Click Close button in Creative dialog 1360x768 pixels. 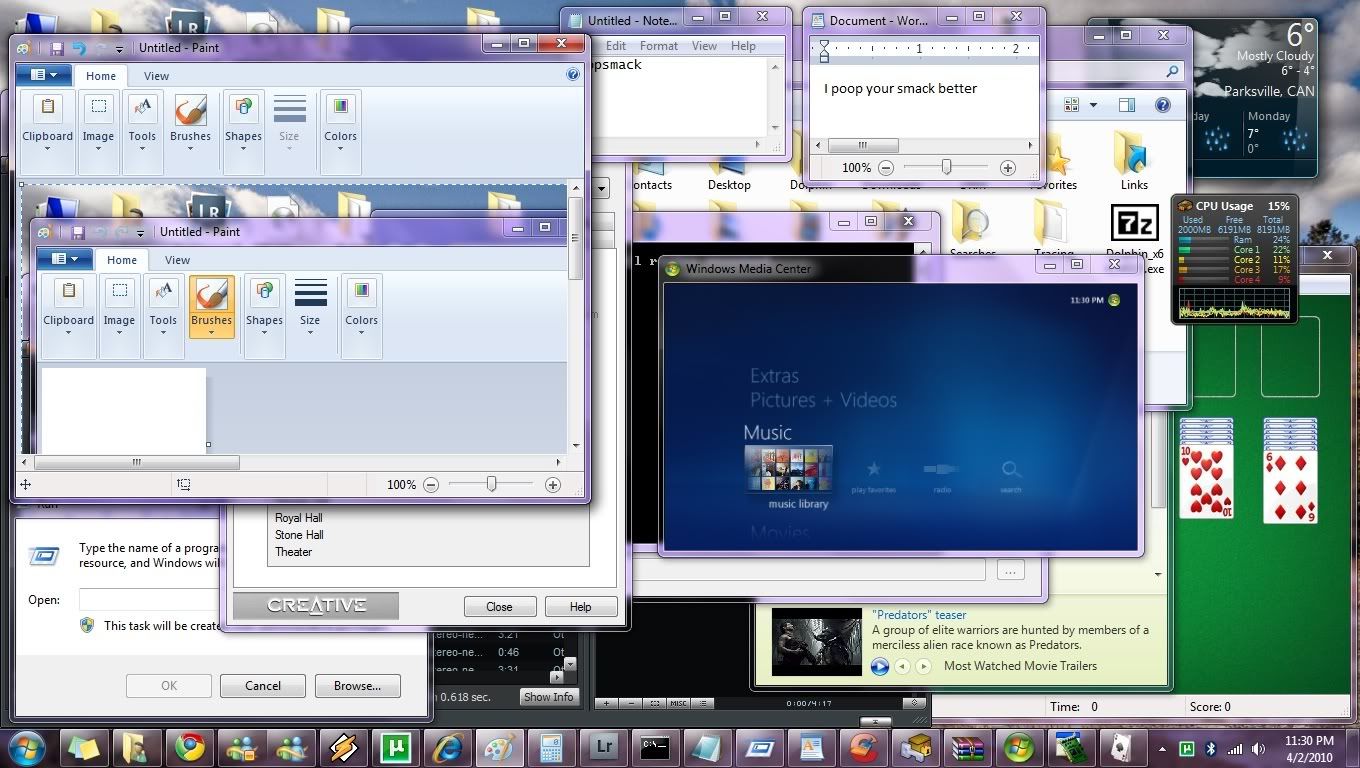coord(499,607)
